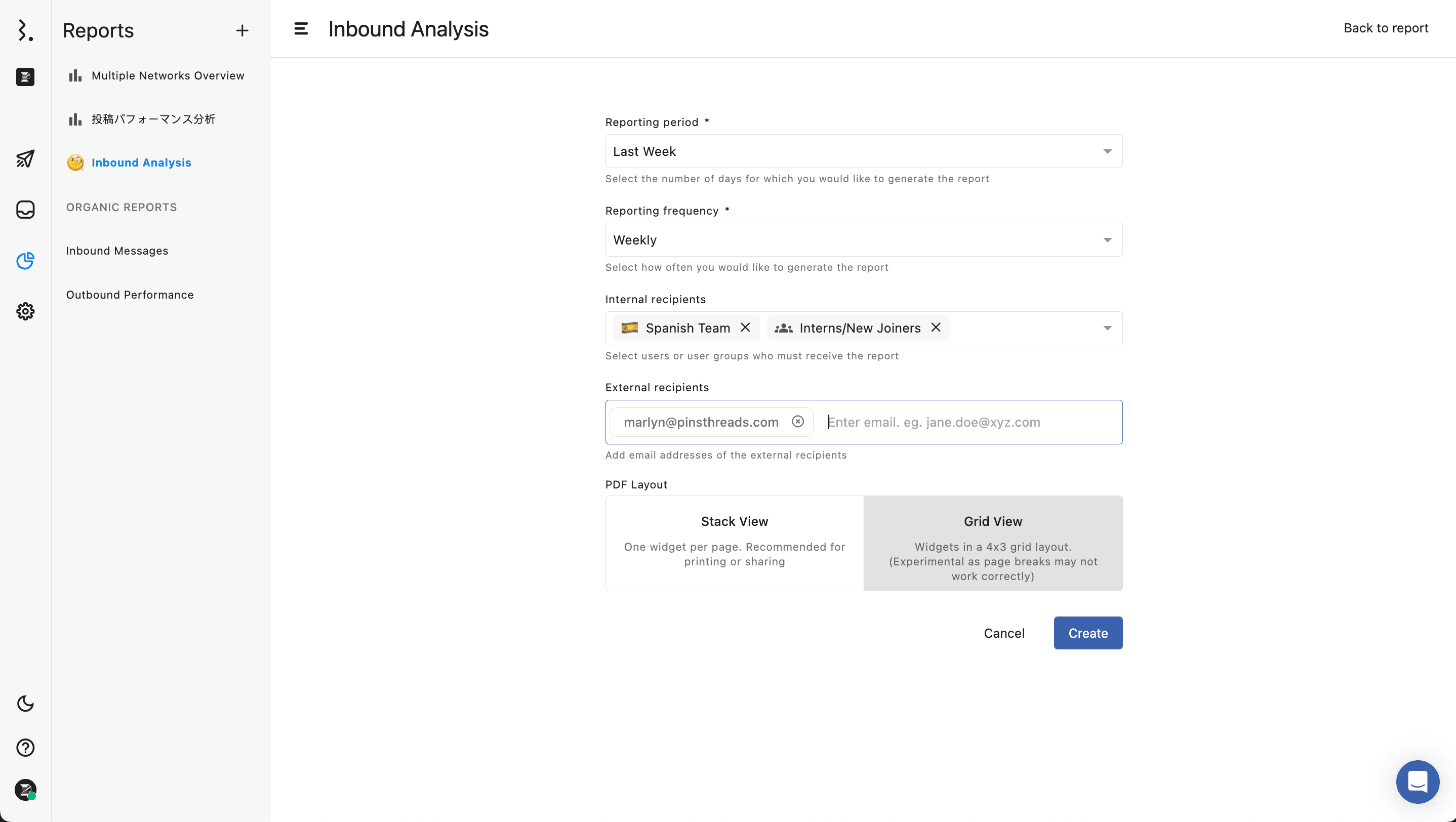
Task: Select the Grid View PDF layout
Action: (993, 543)
